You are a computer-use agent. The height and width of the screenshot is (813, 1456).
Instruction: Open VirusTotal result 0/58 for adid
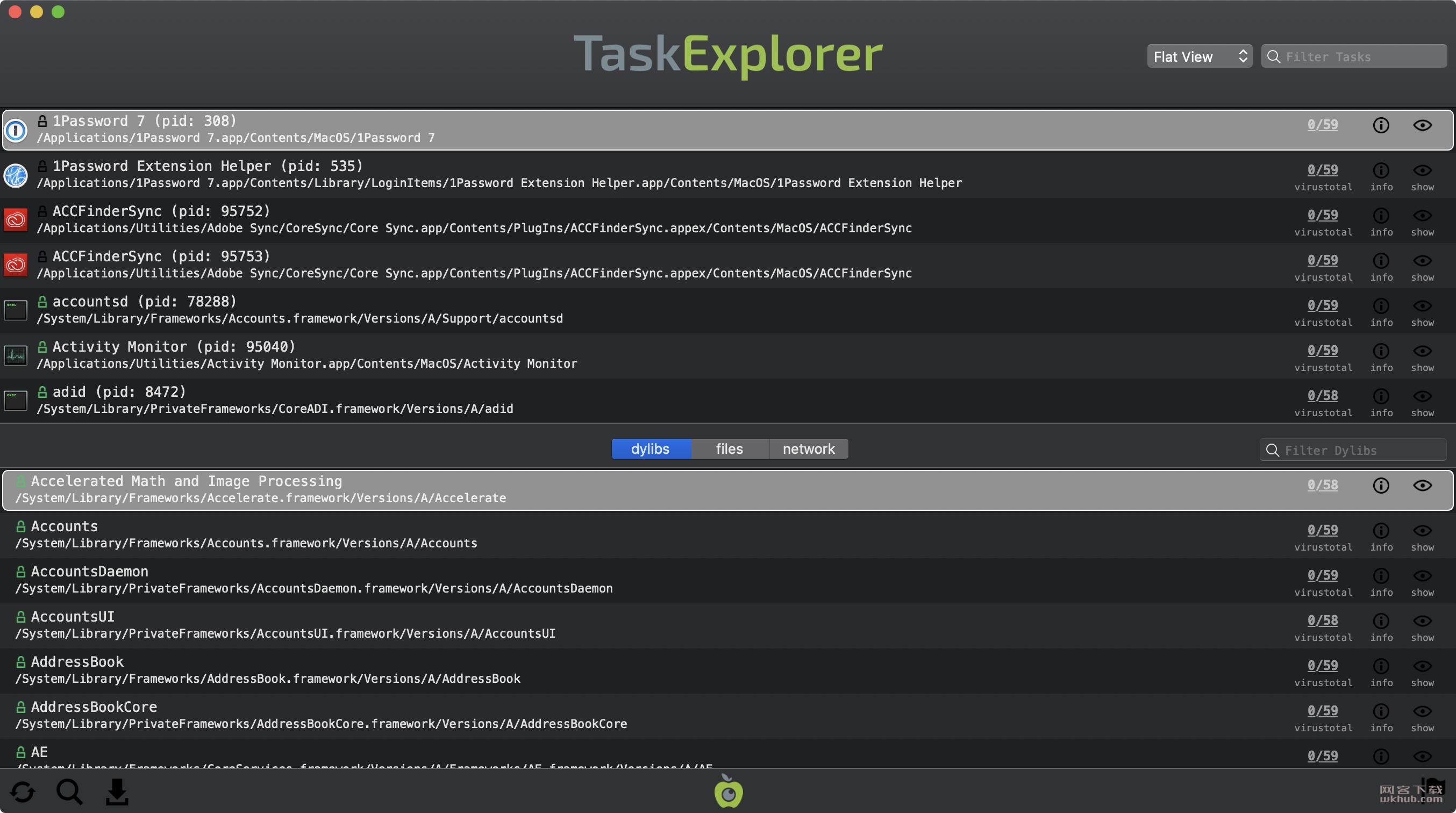(x=1323, y=396)
